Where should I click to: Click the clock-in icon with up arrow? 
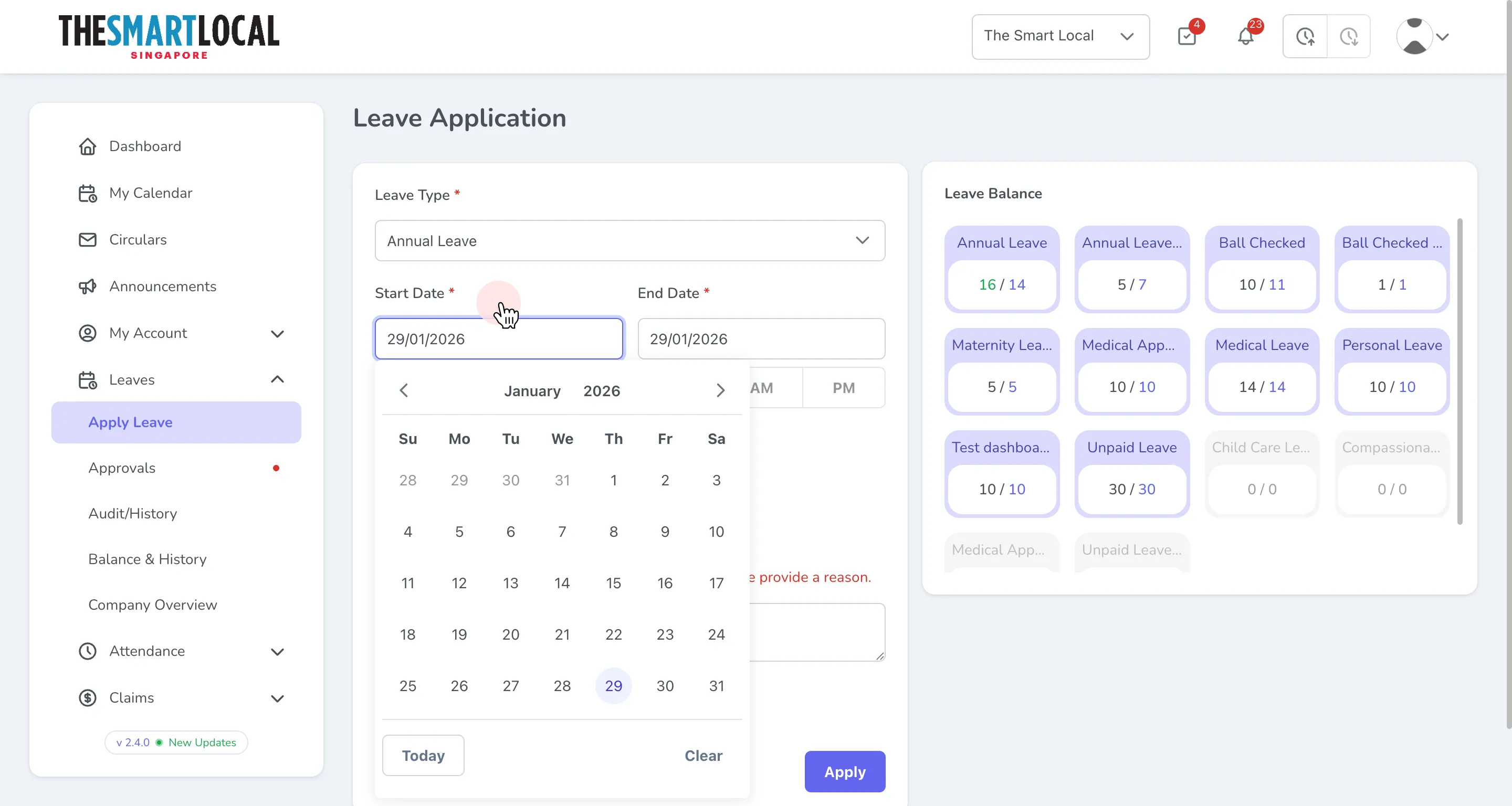tap(1305, 36)
